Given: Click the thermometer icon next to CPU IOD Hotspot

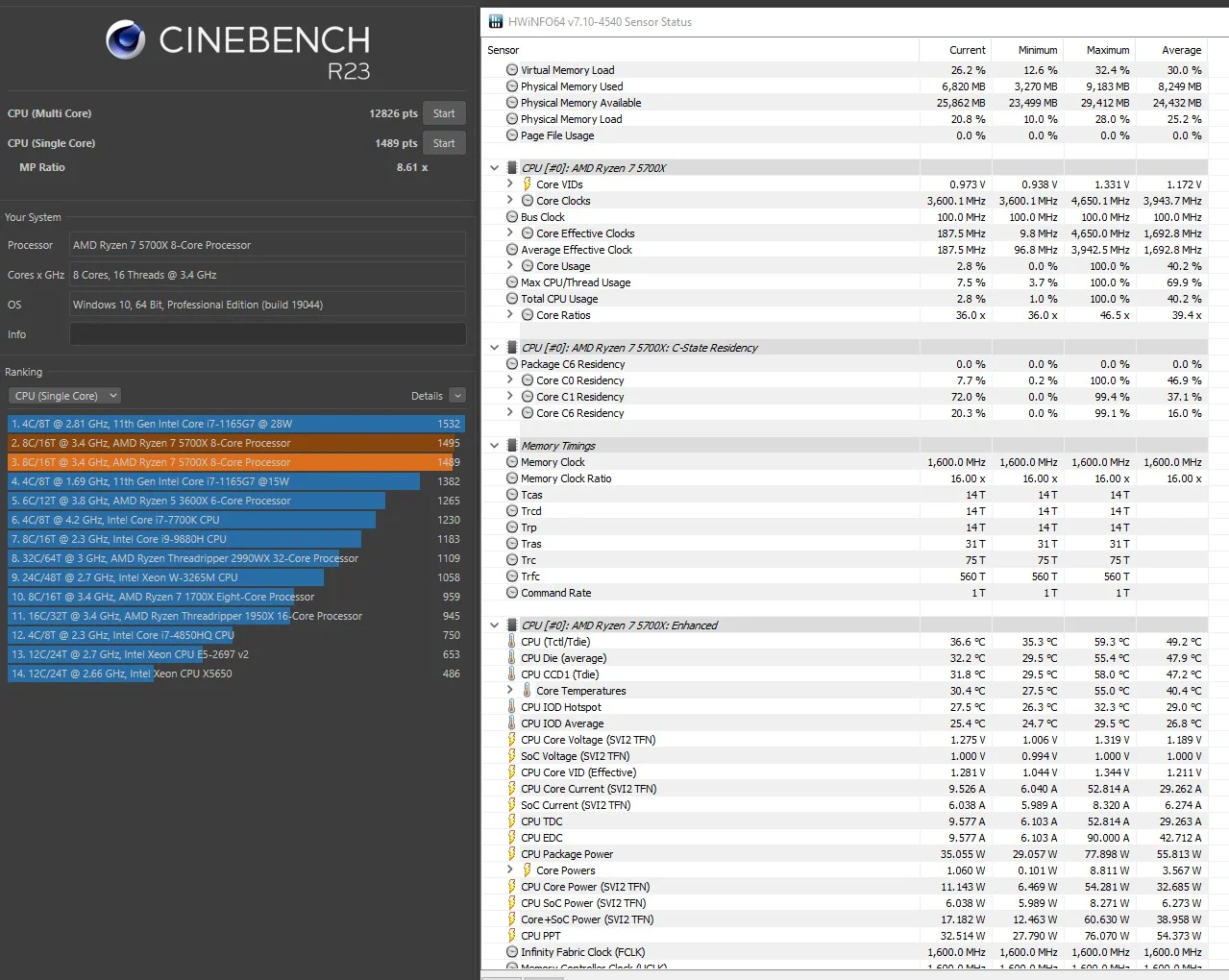Looking at the screenshot, I should (511, 707).
